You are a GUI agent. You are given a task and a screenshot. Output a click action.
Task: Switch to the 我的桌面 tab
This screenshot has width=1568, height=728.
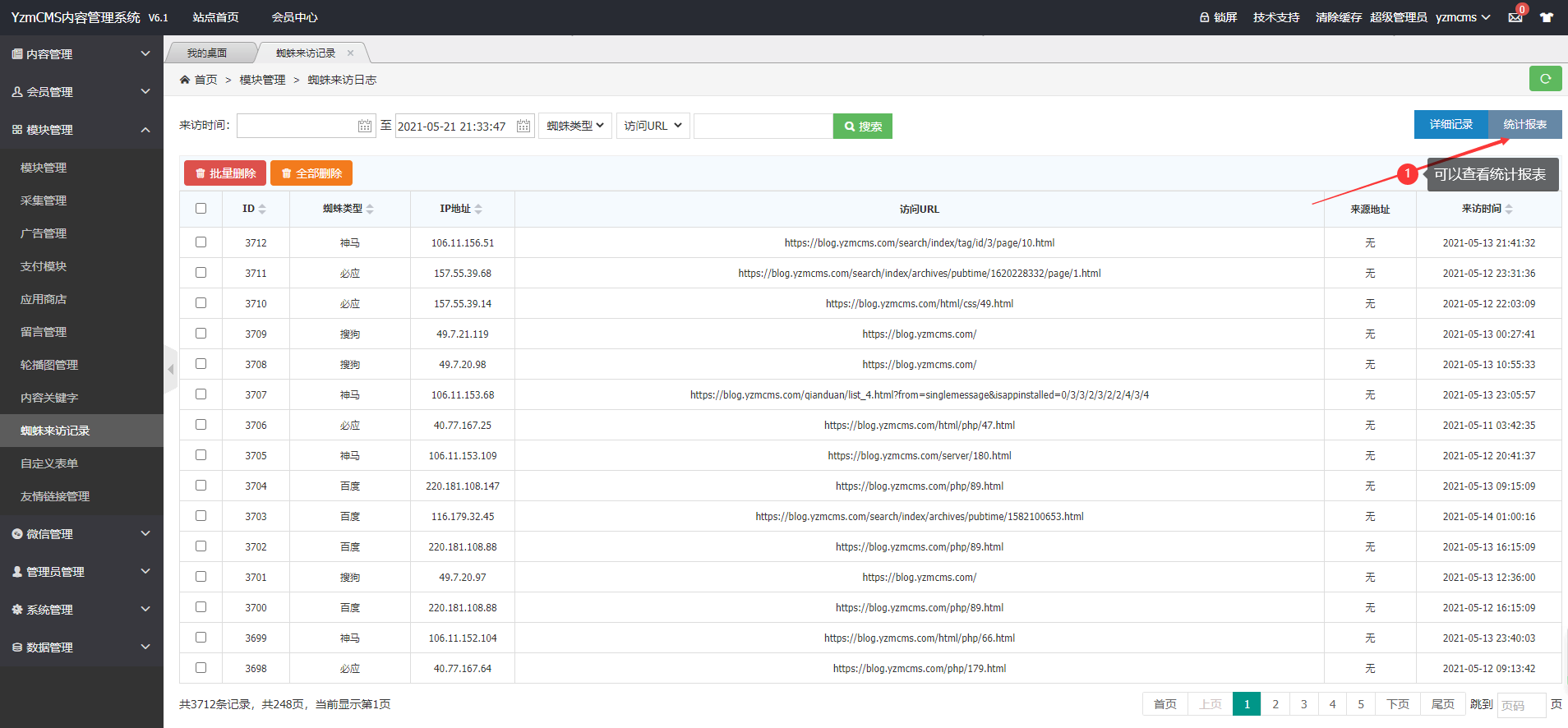pyautogui.click(x=207, y=53)
